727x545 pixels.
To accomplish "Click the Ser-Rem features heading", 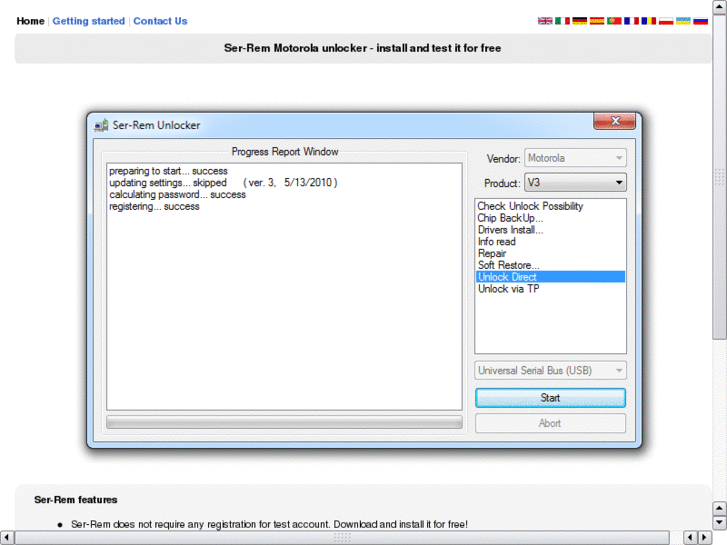I will (76, 500).
